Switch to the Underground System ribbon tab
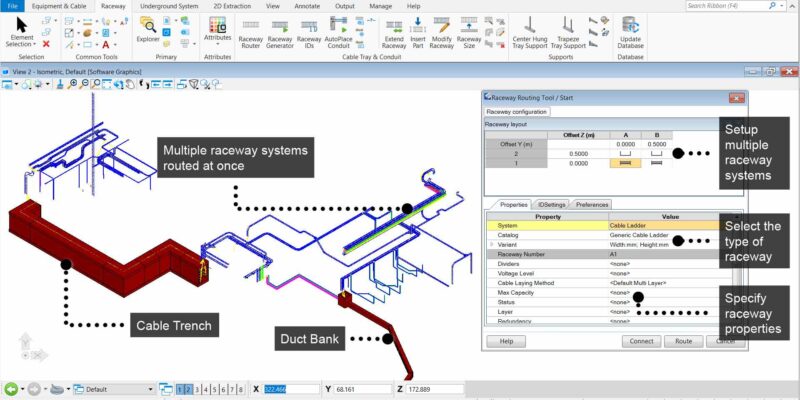 click(168, 6)
